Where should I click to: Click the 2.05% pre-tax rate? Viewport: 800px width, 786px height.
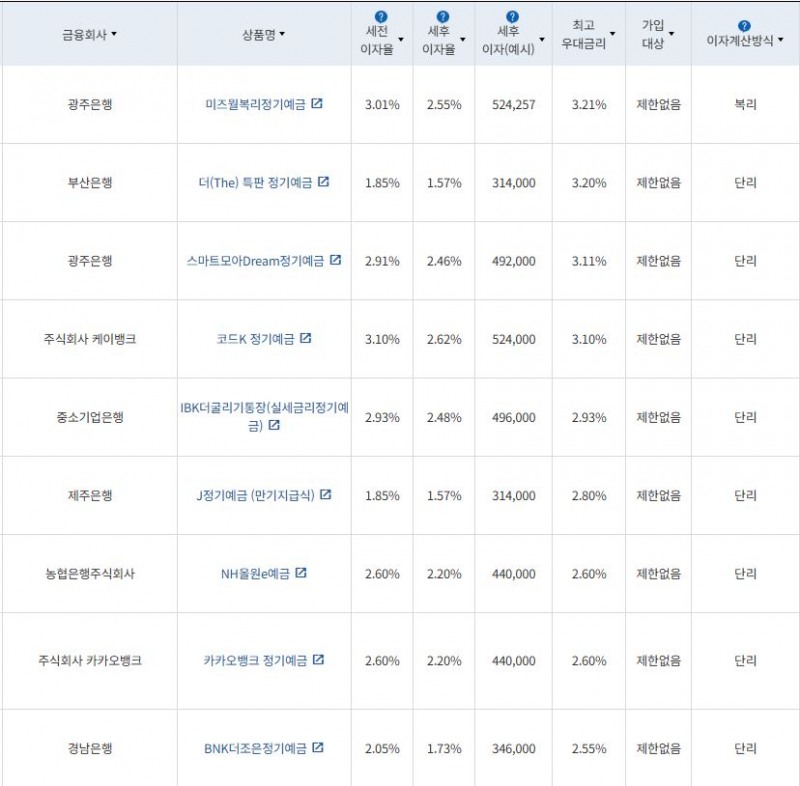pos(382,748)
